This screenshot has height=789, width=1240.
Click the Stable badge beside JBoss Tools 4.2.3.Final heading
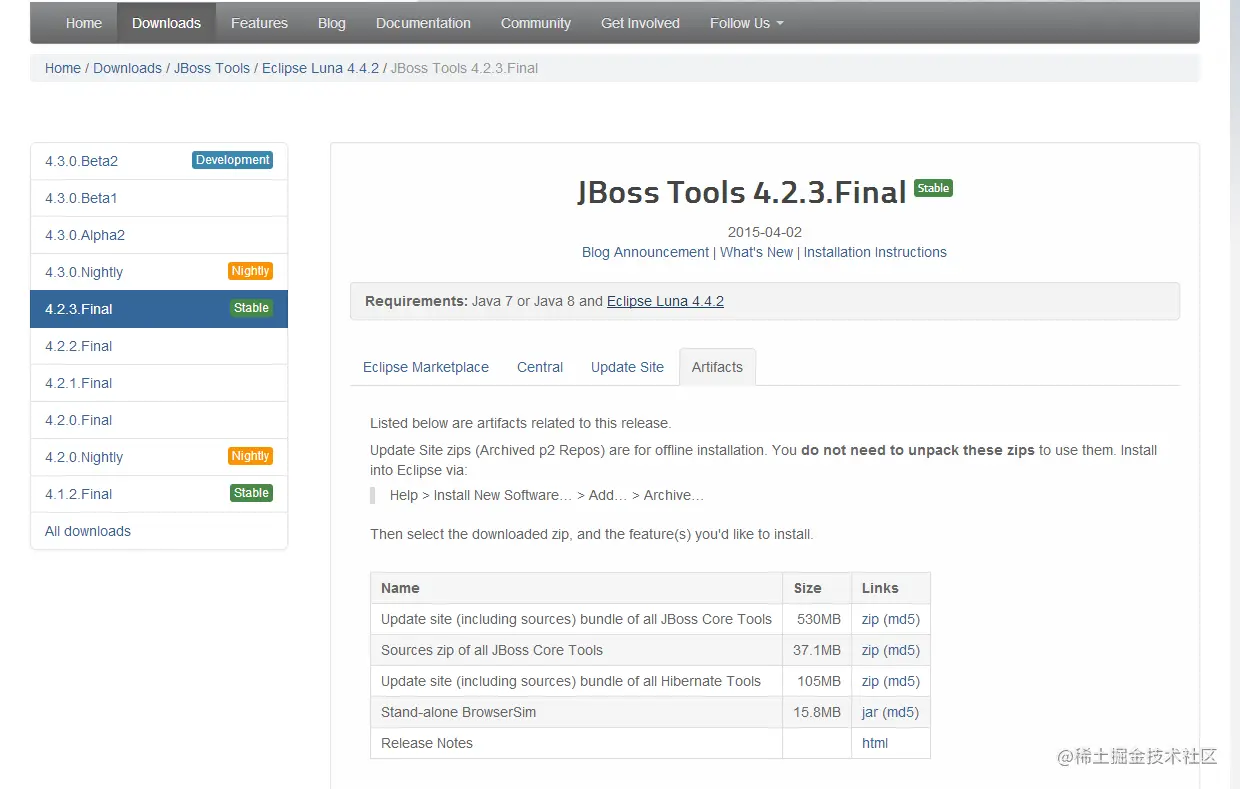click(x=932, y=188)
